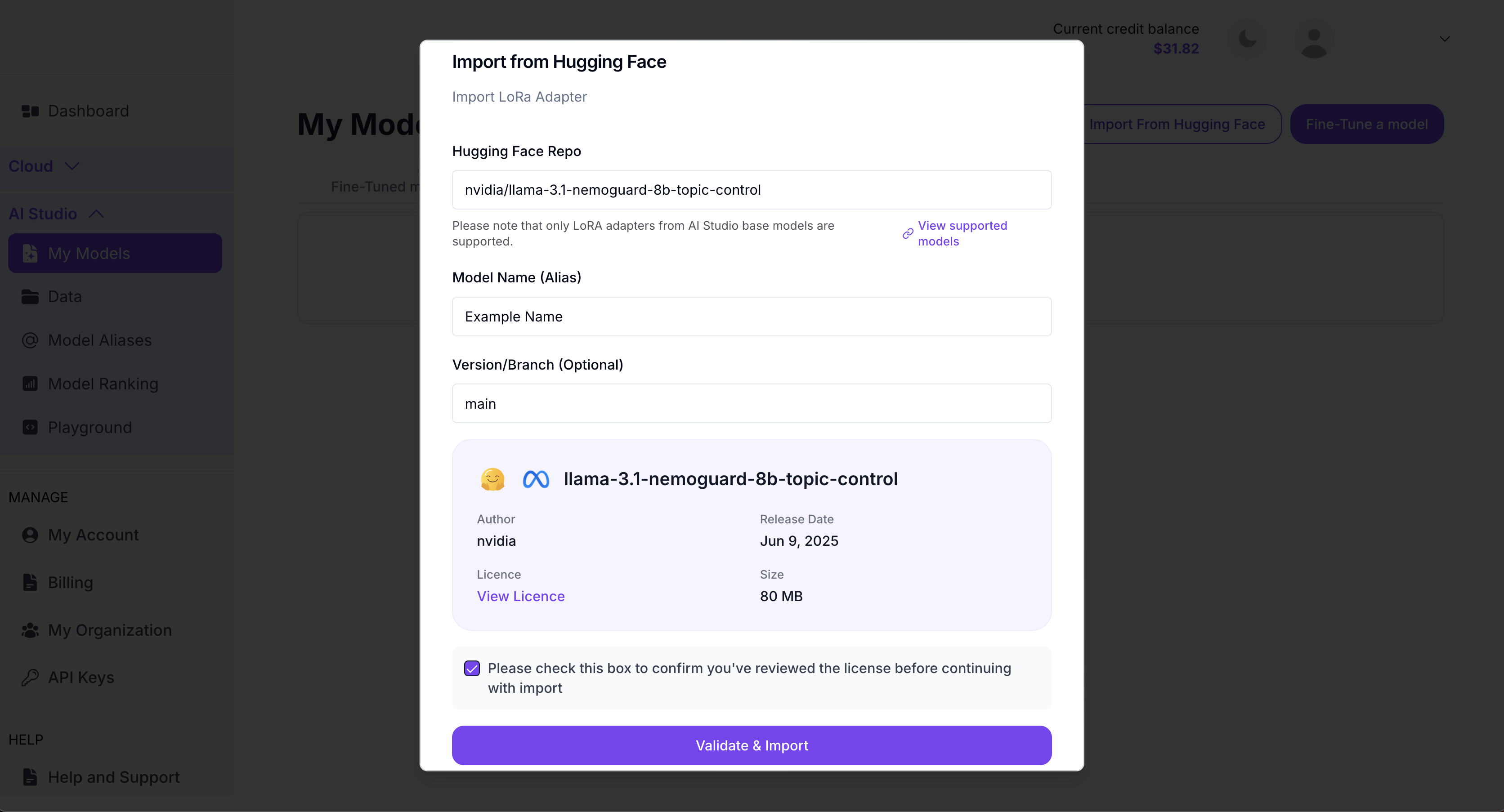Click the Dashboard icon in sidebar
Screen dimensions: 1504x812
pyautogui.click(x=30, y=111)
